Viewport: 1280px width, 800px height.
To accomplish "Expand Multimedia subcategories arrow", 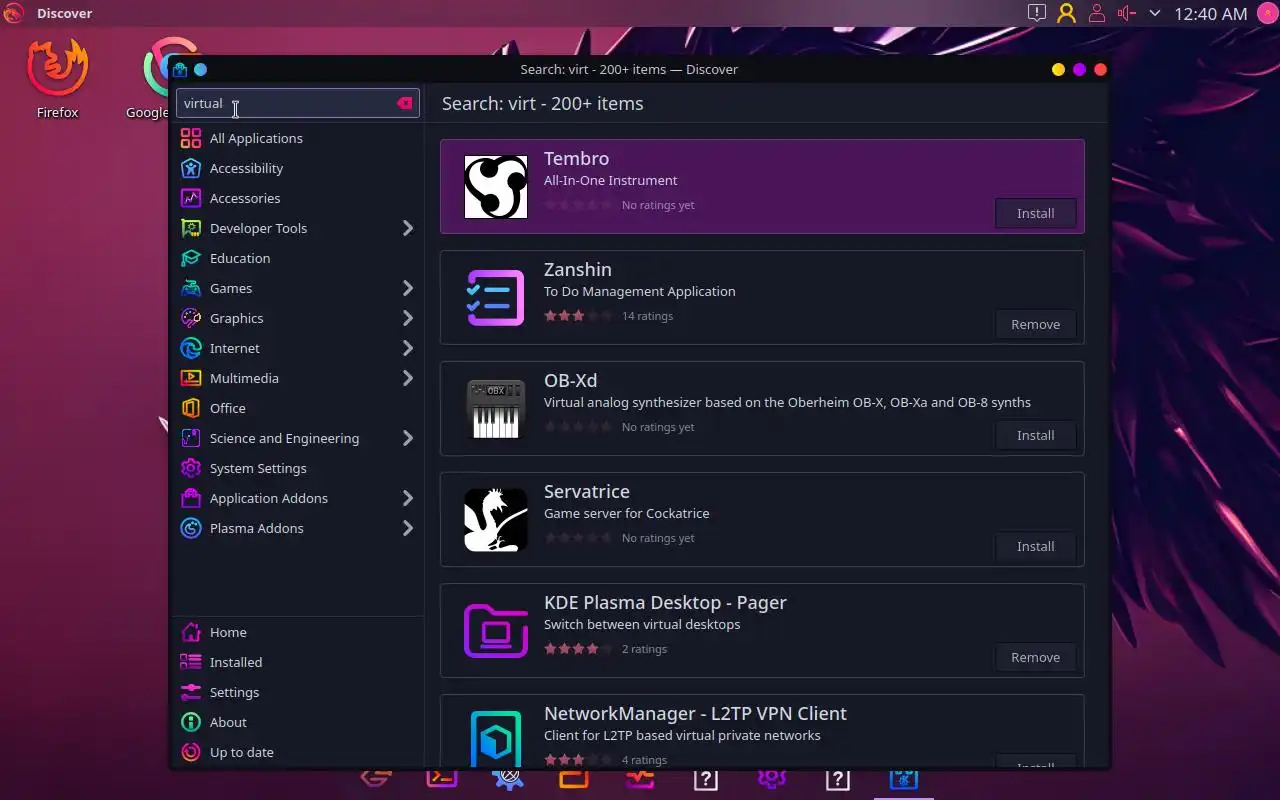I will (x=407, y=378).
